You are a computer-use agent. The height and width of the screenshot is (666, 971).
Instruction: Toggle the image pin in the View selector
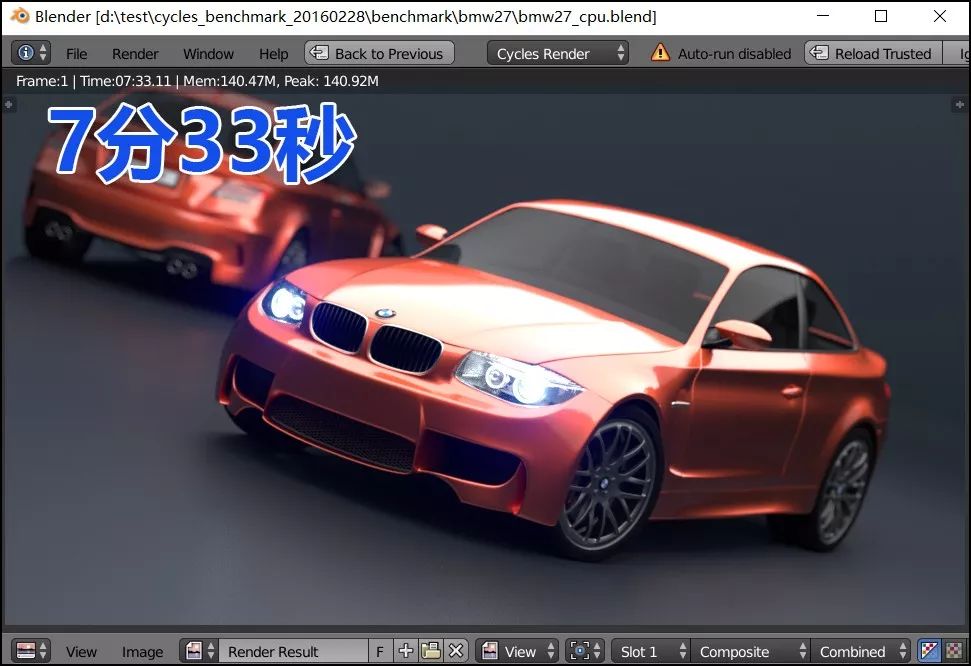tap(489, 651)
